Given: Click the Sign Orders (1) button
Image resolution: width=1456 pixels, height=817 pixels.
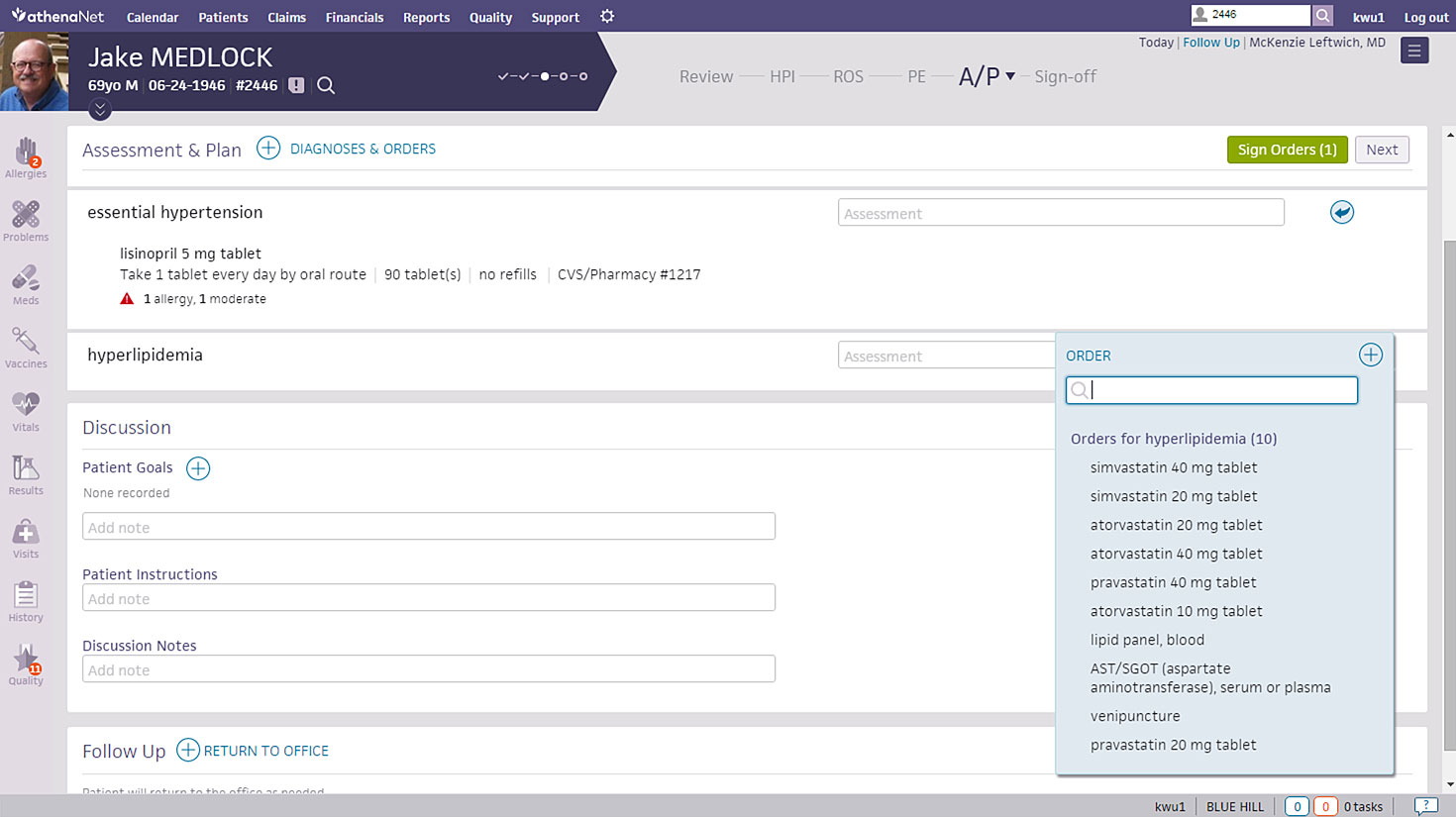Looking at the screenshot, I should [x=1287, y=150].
